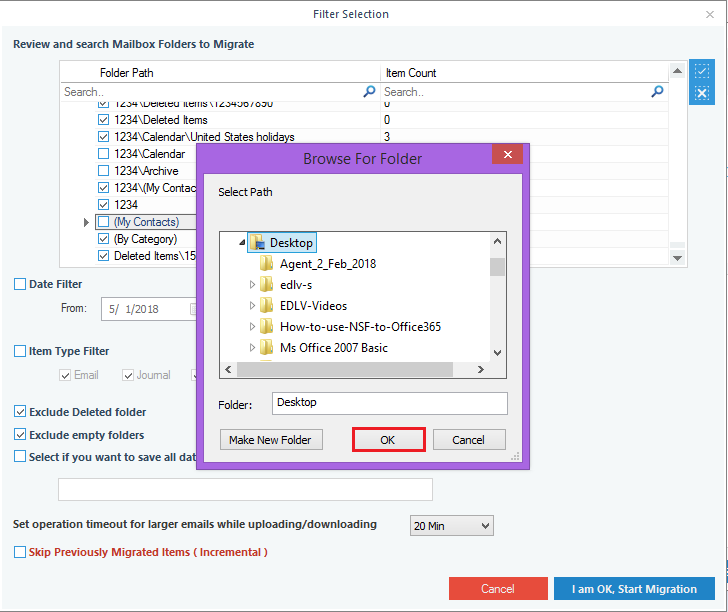Click I am OK, Start Migration
The image size is (728, 612).
(634, 589)
